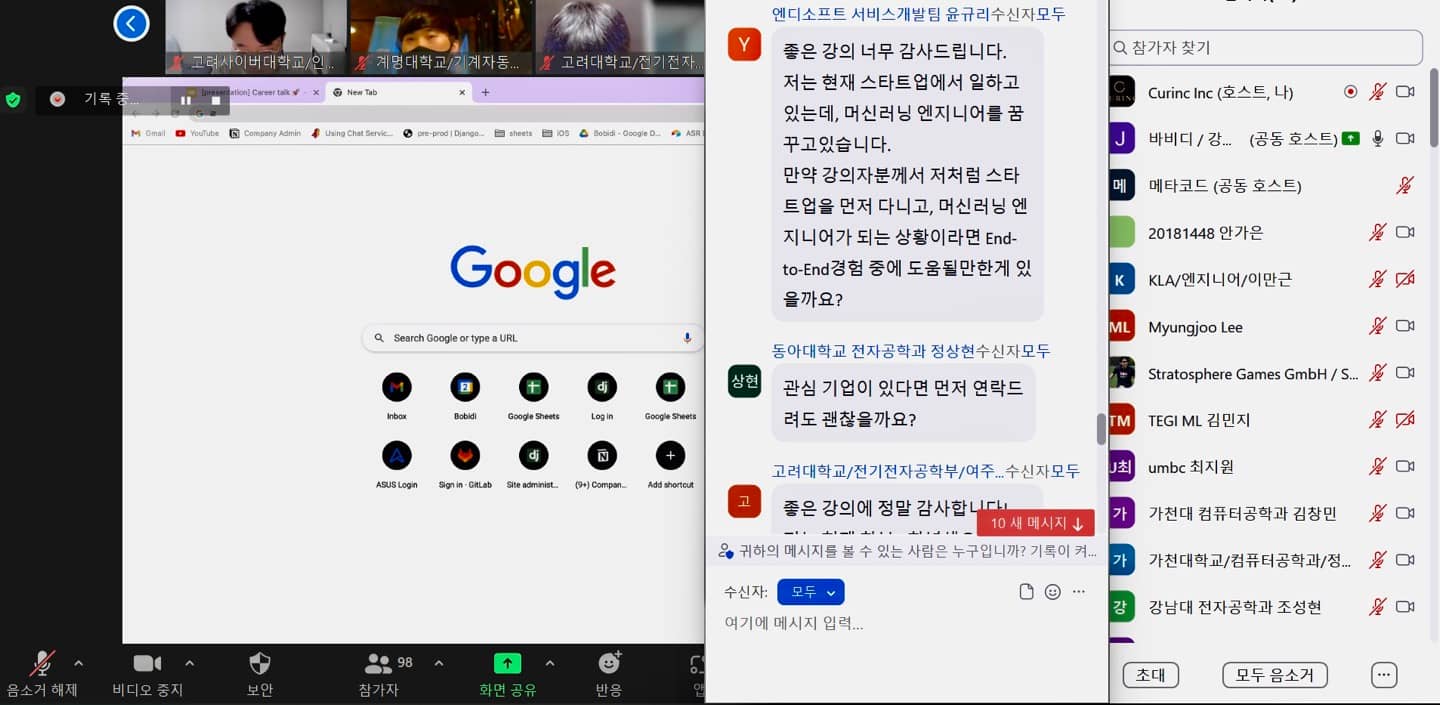Image resolution: width=1440 pixels, height=705 pixels.
Task: Click the microphone icon in the Google search box
Action: 687,338
